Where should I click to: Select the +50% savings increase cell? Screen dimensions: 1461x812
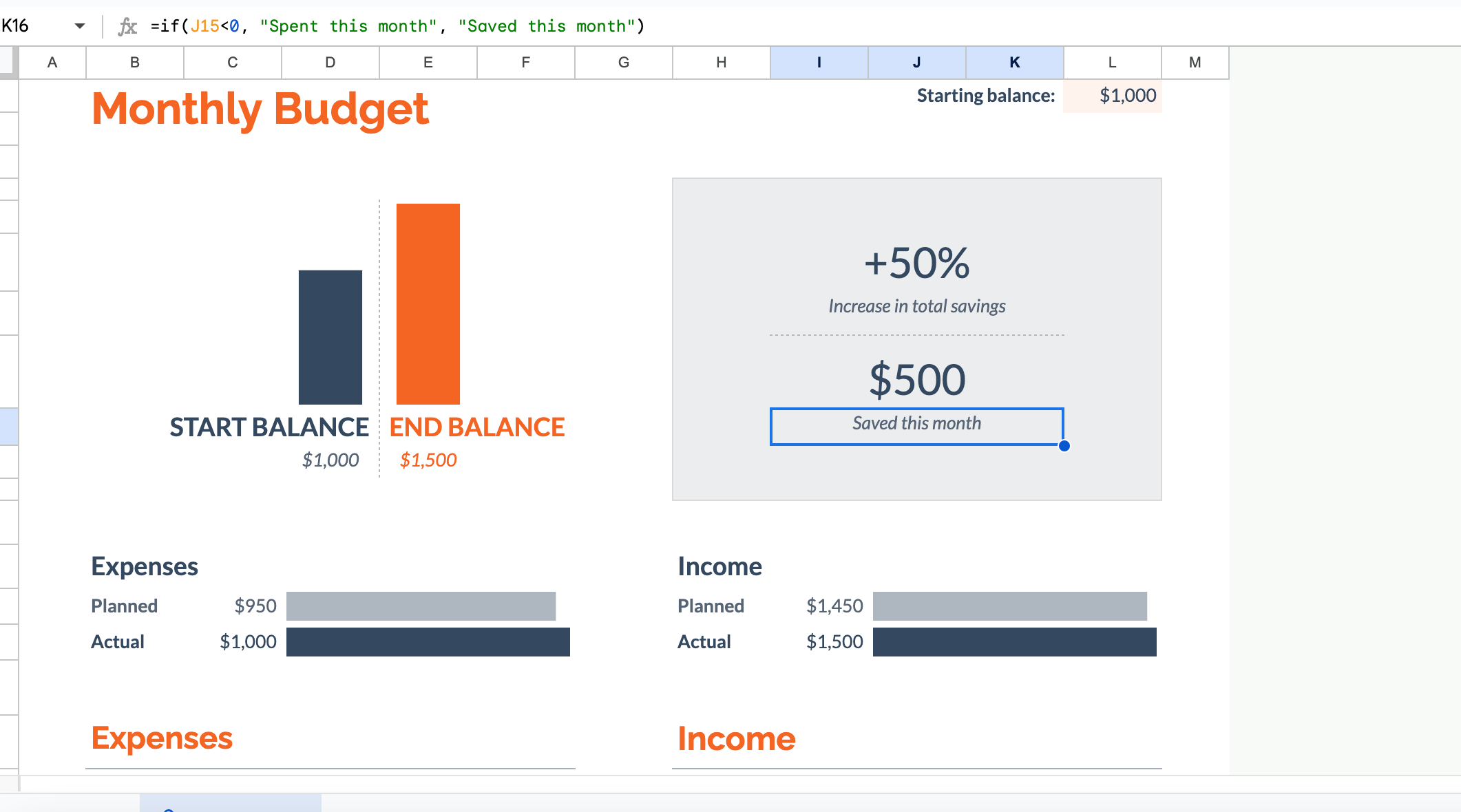[x=916, y=264]
